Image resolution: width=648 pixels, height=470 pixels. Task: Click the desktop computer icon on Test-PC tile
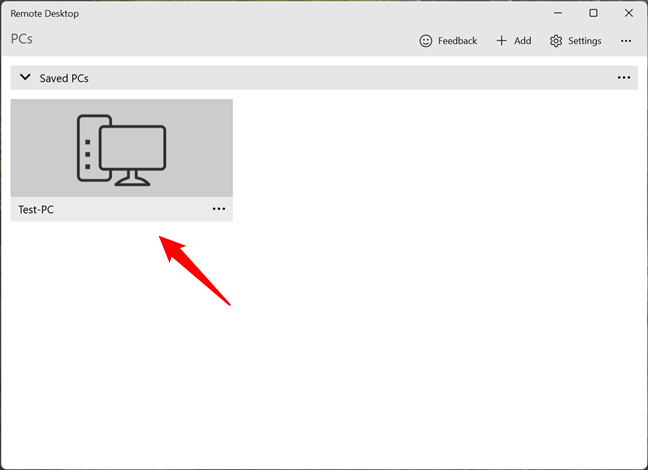coord(122,150)
